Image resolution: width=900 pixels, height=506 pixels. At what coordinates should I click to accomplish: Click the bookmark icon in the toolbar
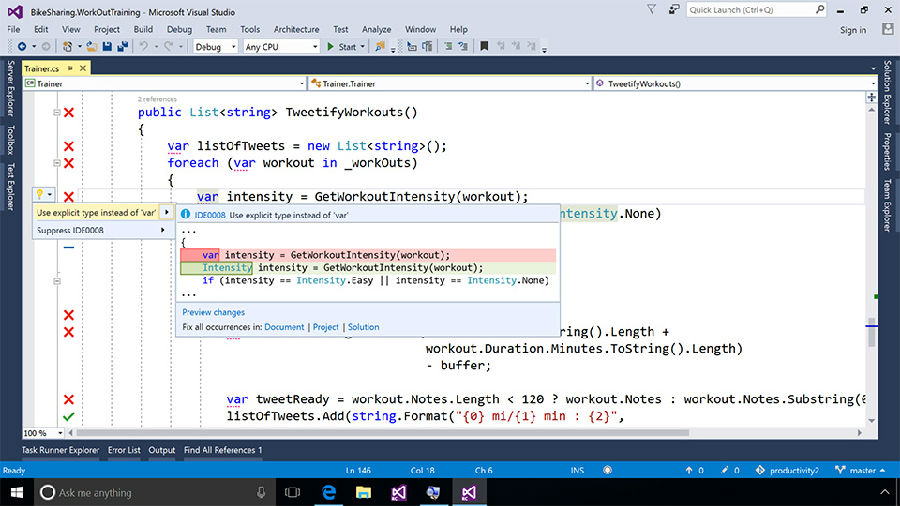tap(484, 46)
